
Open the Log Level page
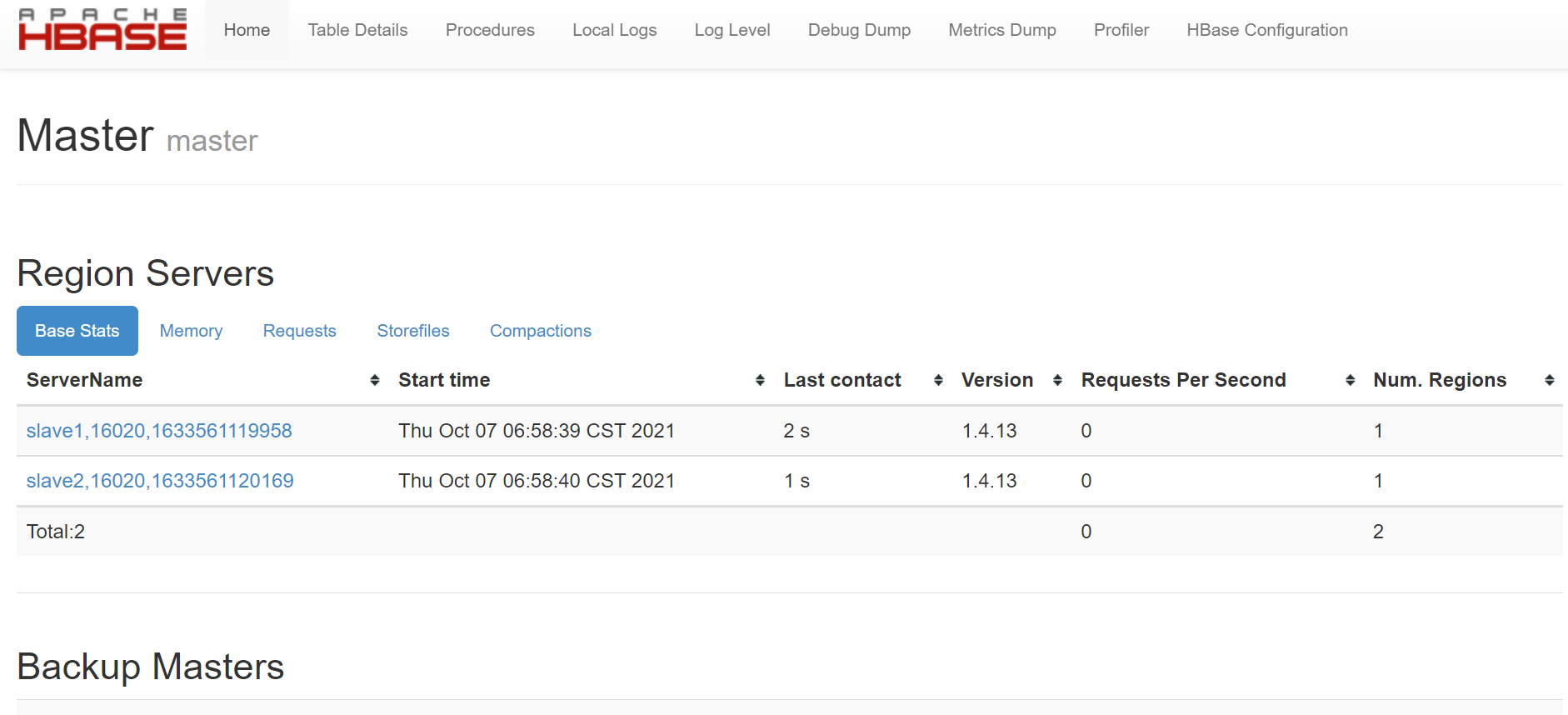coord(732,30)
